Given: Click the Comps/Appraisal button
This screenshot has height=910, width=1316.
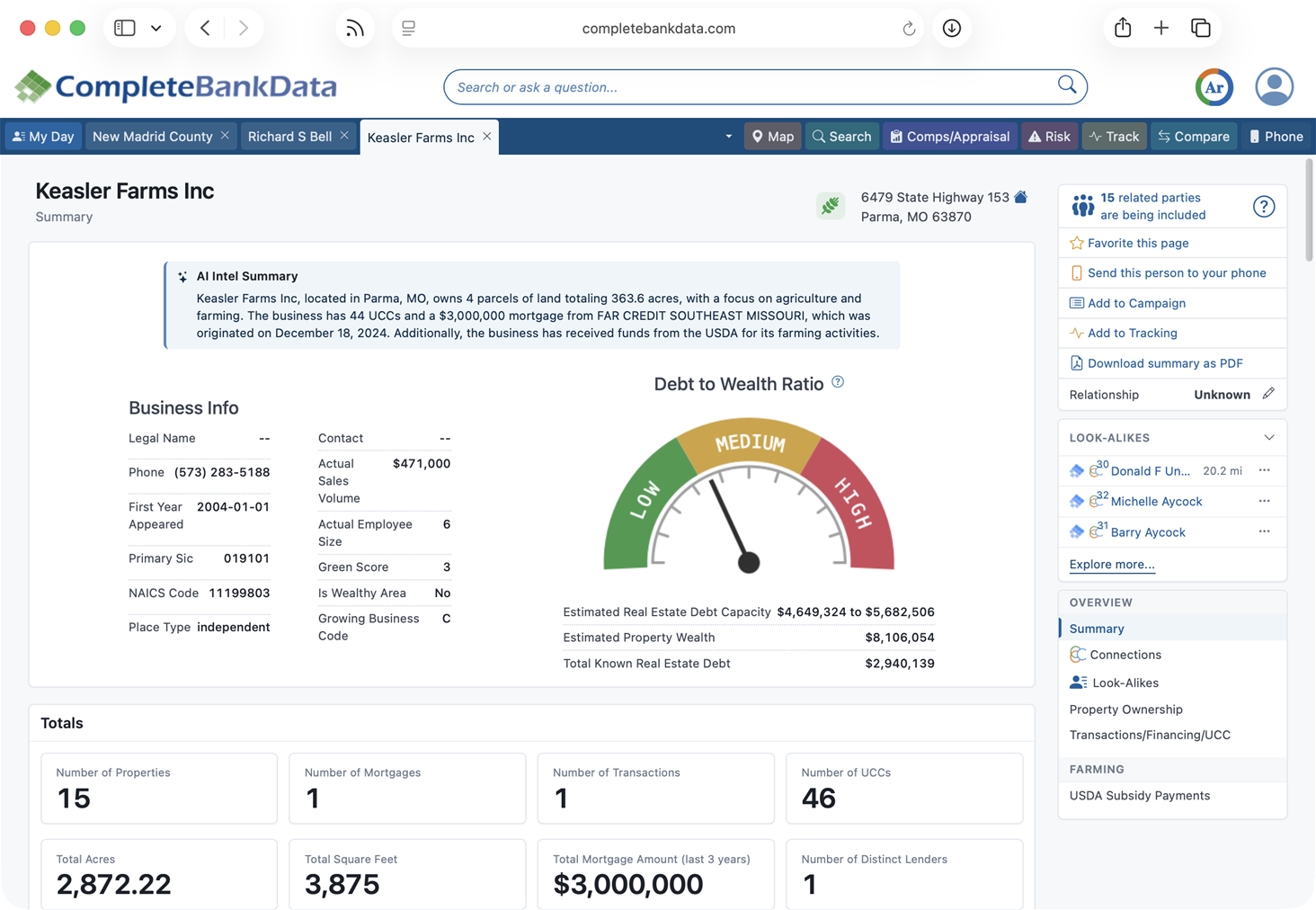Looking at the screenshot, I should pyautogui.click(x=950, y=137).
